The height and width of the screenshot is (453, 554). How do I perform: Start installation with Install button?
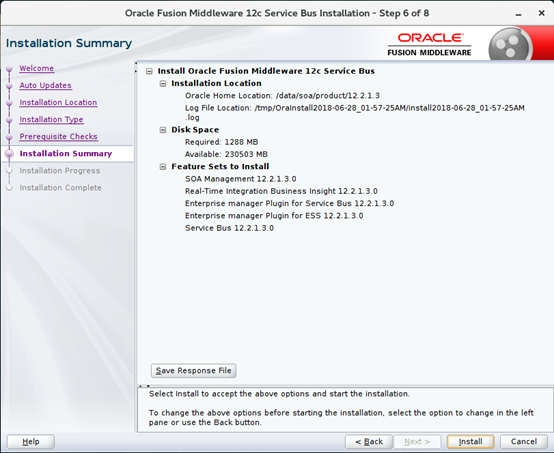[x=471, y=442]
